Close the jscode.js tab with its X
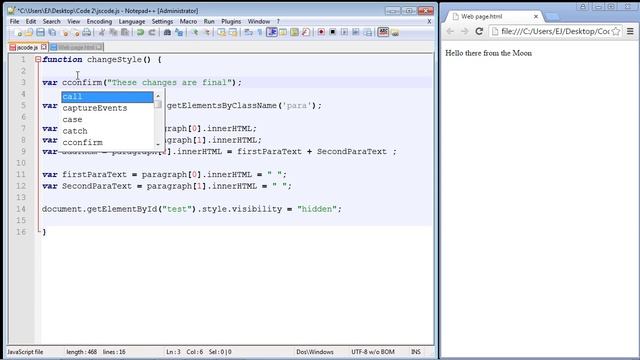 (44, 47)
